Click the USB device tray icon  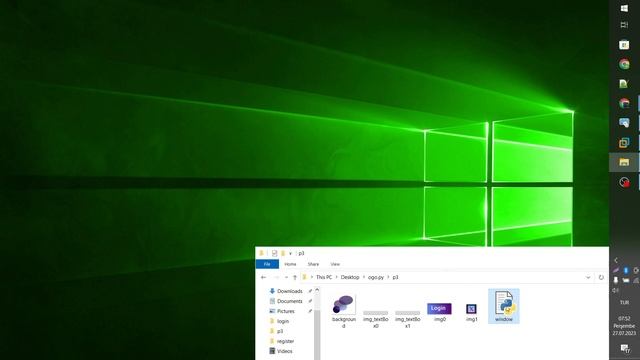pos(616,280)
